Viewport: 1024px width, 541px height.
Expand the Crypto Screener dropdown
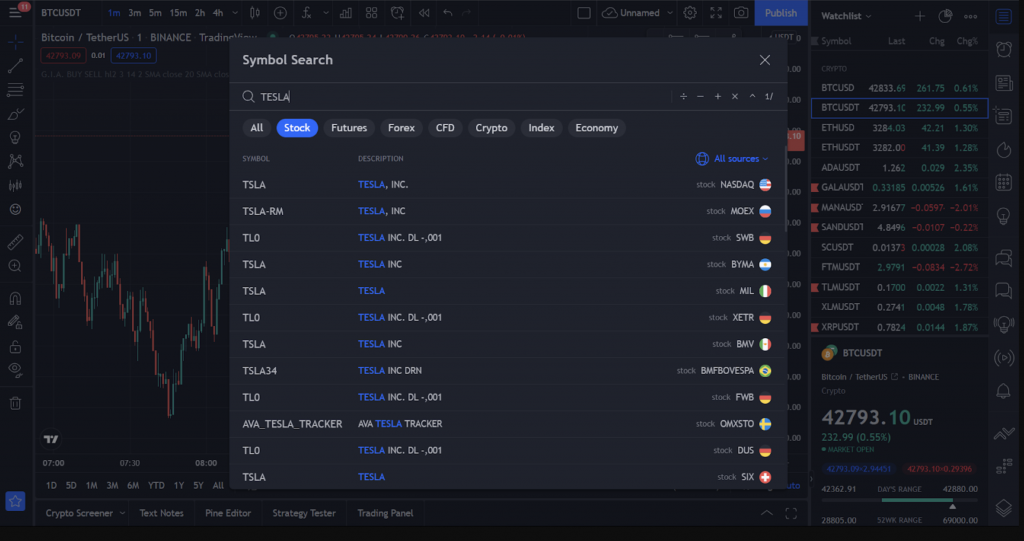[x=122, y=513]
